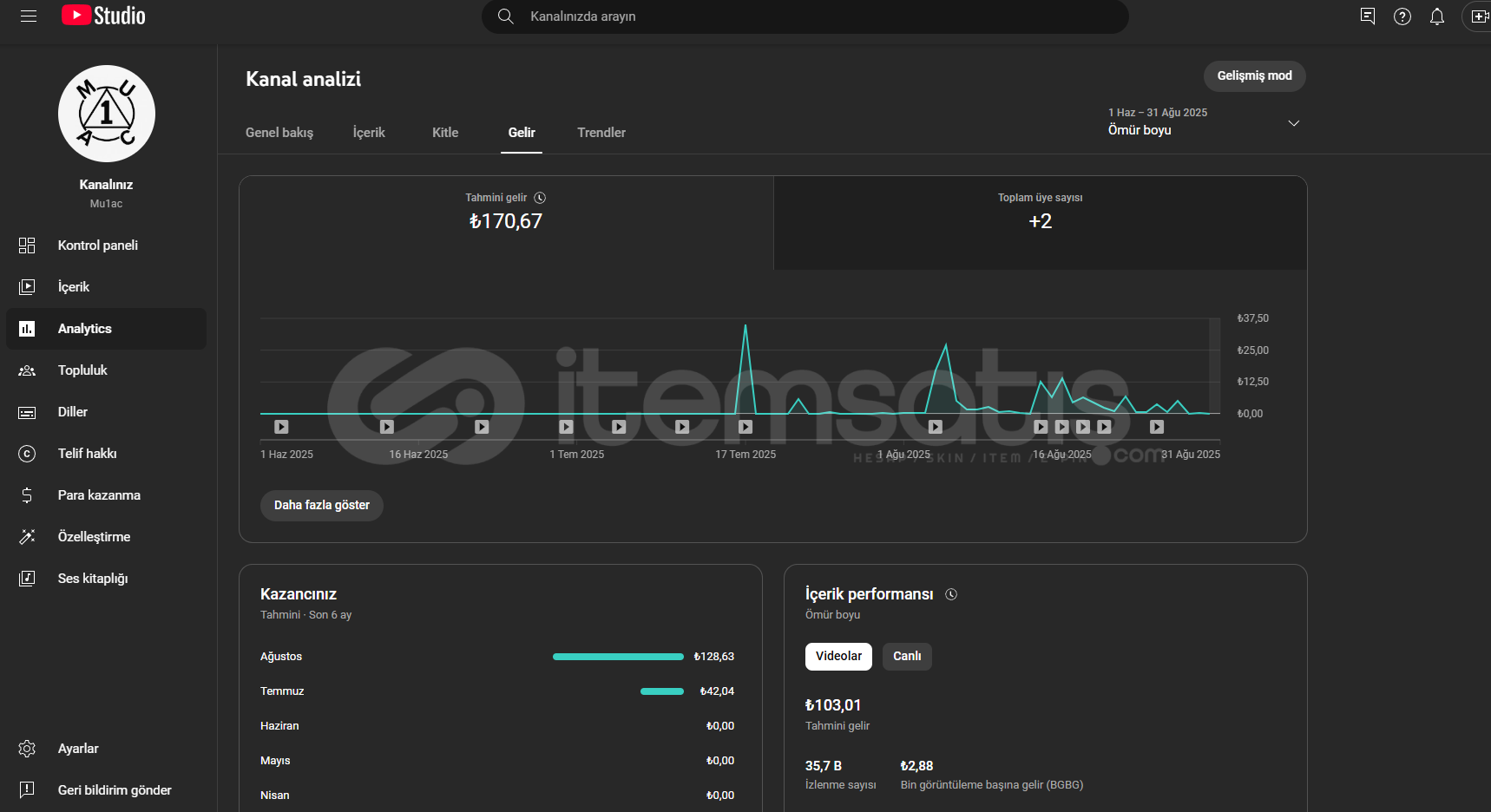
Task: Click the 35,7 B İzlenme sayısı value
Action: coord(824,766)
